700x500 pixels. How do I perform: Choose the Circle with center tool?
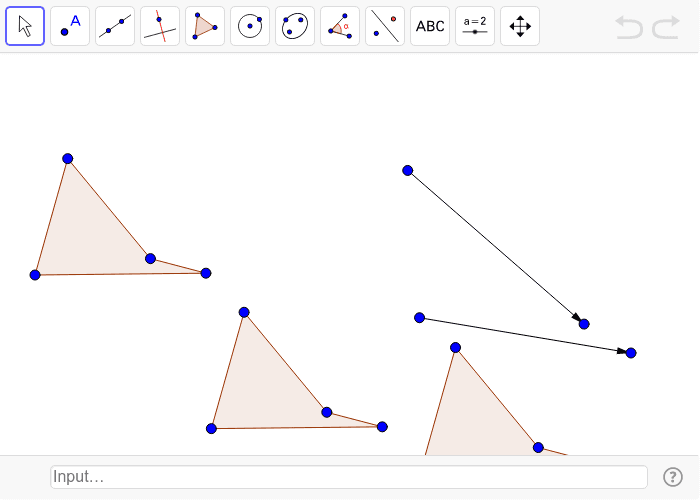[250, 26]
